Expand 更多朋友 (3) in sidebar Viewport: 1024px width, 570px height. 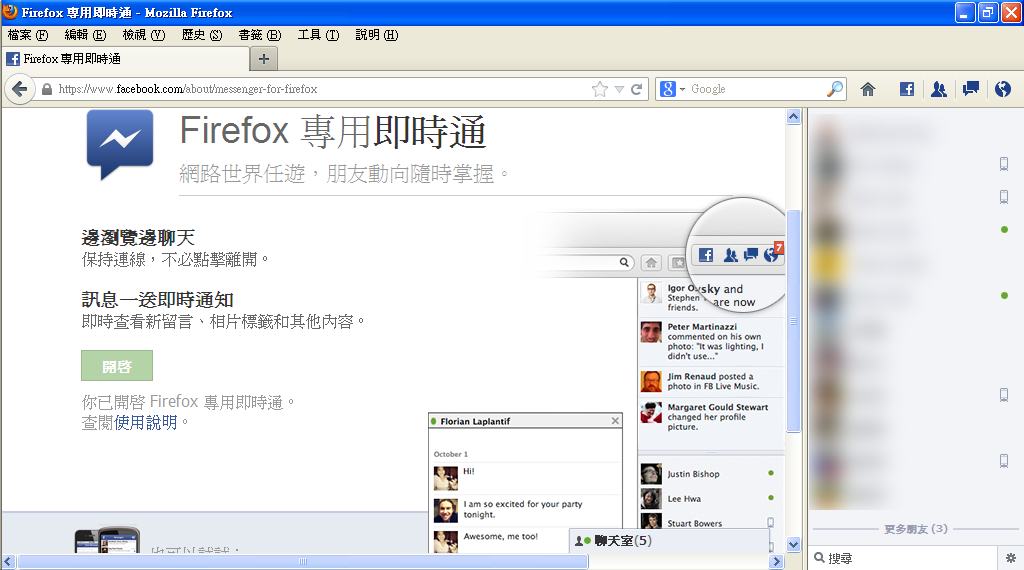pyautogui.click(x=916, y=529)
